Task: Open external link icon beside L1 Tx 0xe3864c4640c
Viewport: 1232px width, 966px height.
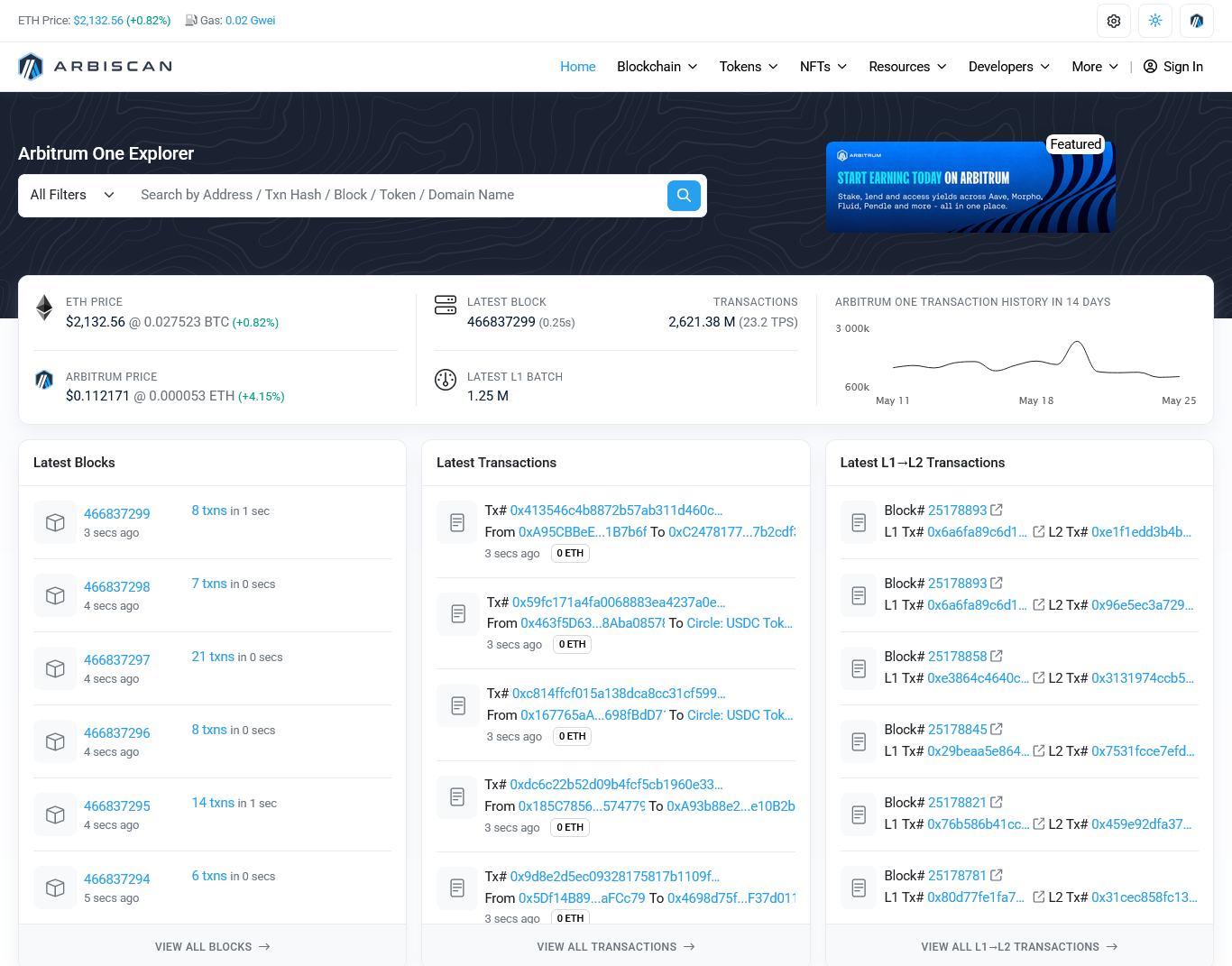Action: click(x=1039, y=677)
